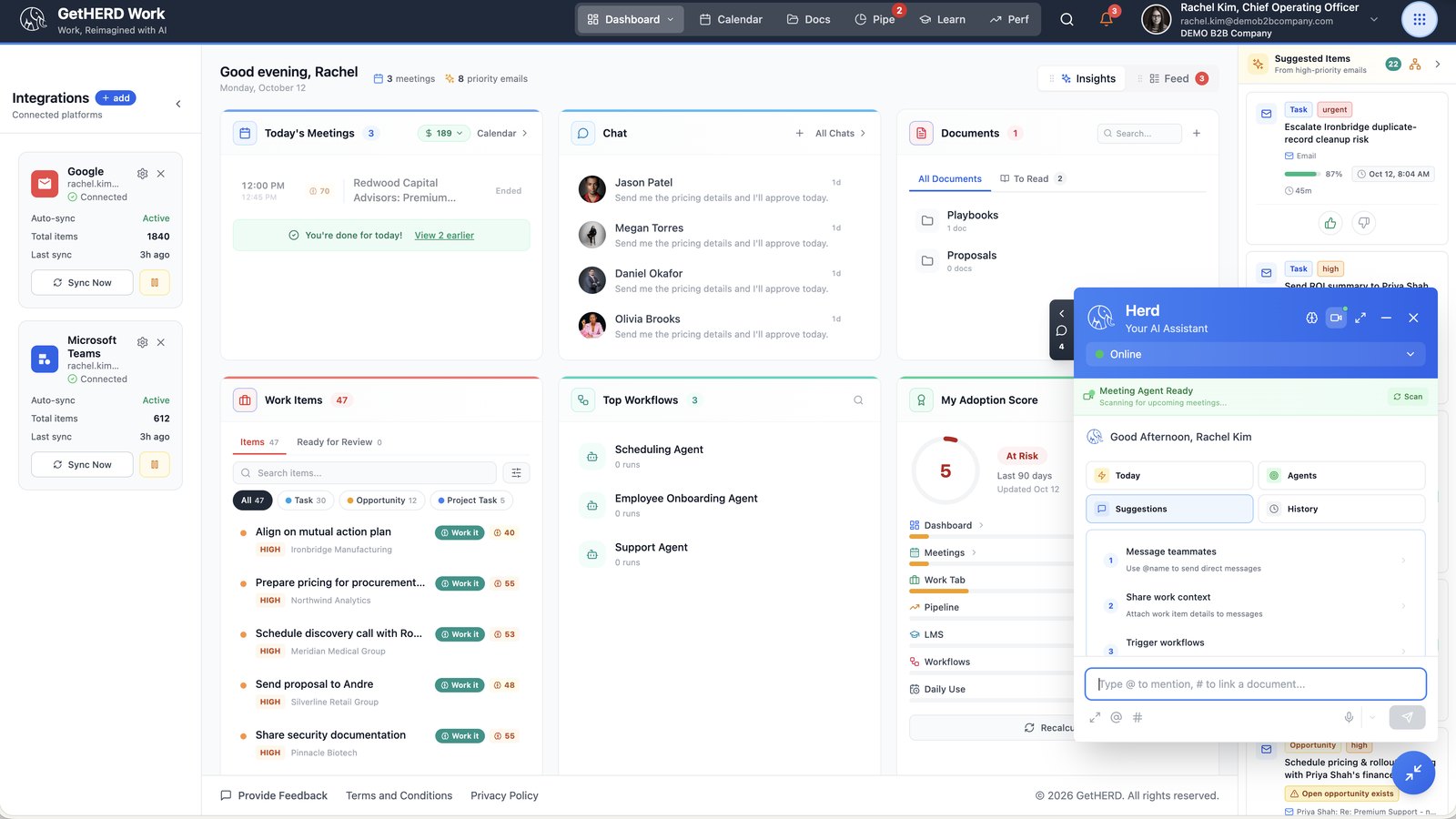The height and width of the screenshot is (819, 1456).
Task: Open Dashboard dropdown in top navigation
Action: [x=631, y=19]
